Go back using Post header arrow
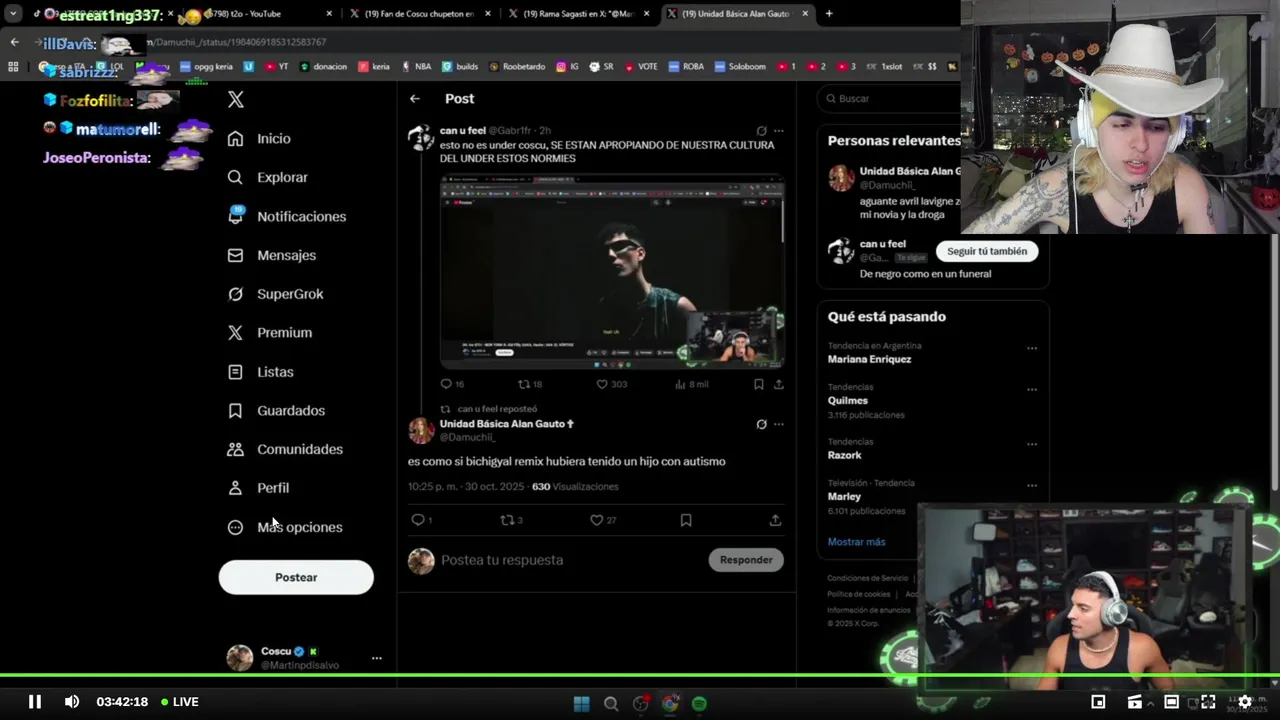The width and height of the screenshot is (1280, 720). click(415, 99)
